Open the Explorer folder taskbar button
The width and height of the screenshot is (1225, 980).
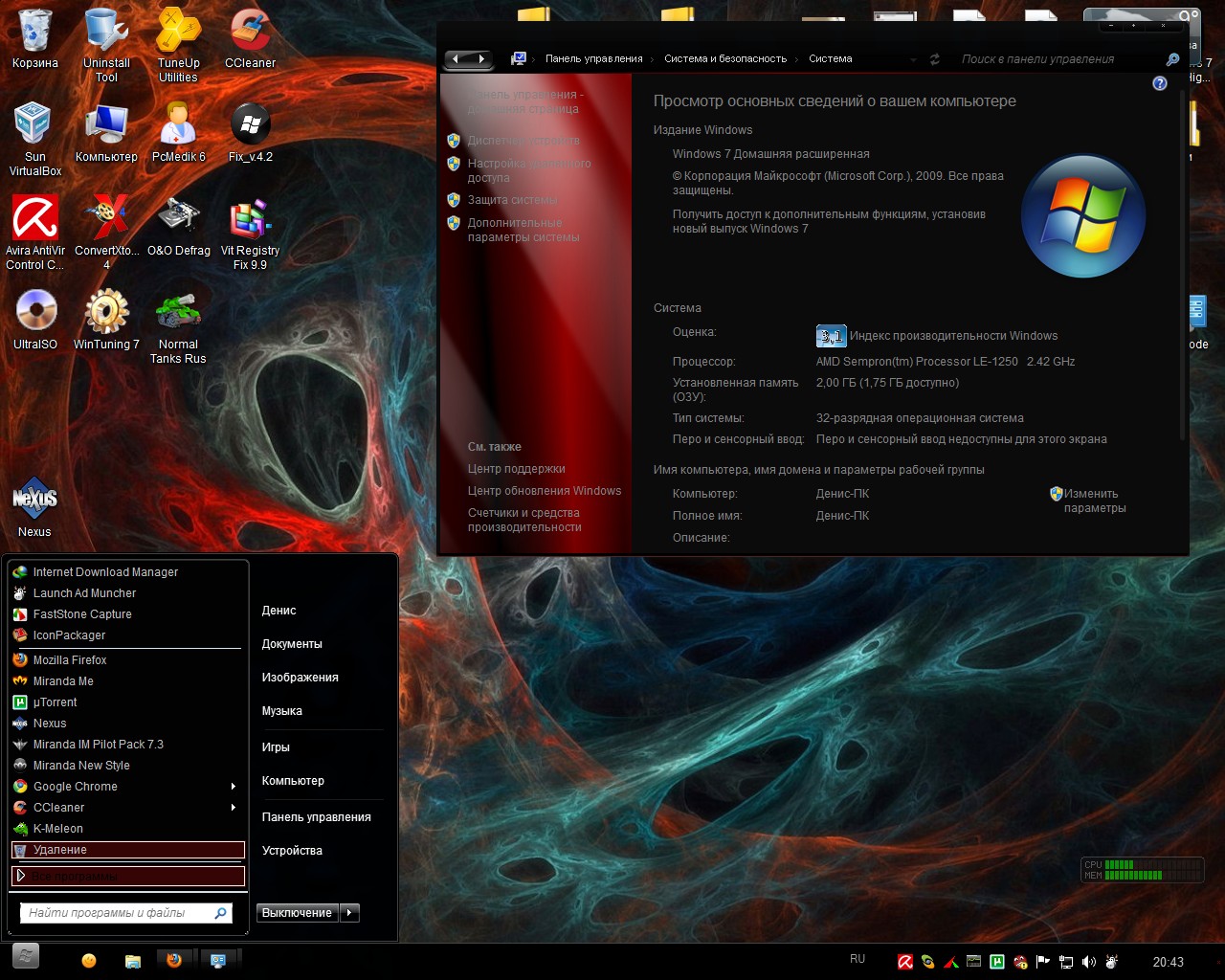tap(132, 961)
